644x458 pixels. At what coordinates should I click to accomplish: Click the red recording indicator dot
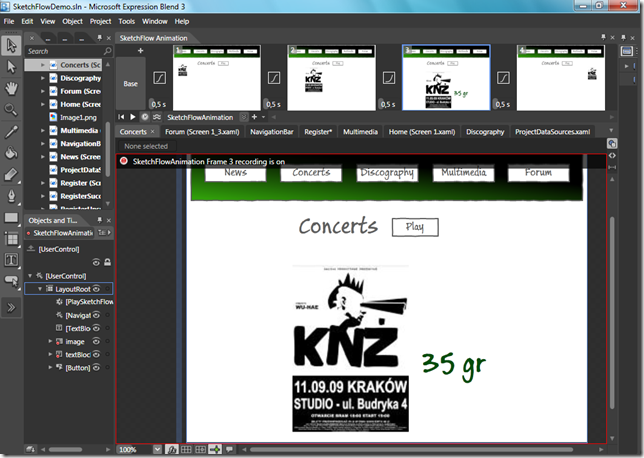point(124,161)
